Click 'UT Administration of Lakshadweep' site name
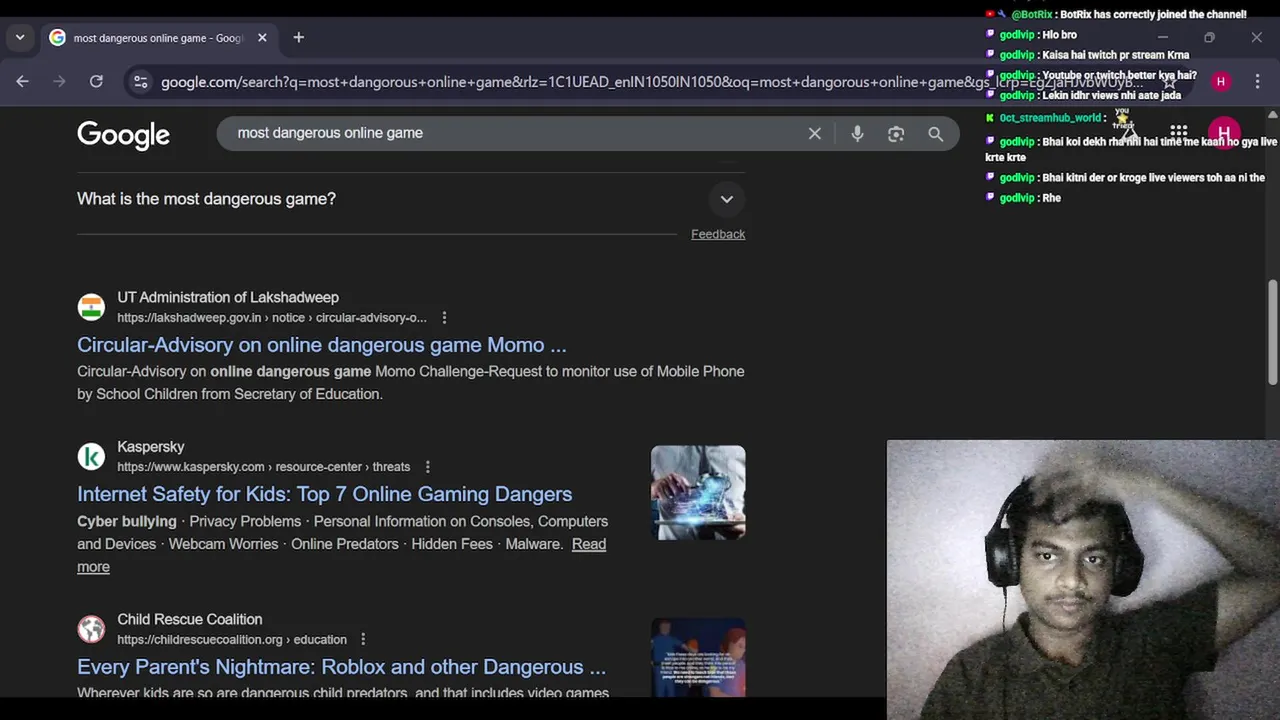The image size is (1280, 720). click(228, 297)
